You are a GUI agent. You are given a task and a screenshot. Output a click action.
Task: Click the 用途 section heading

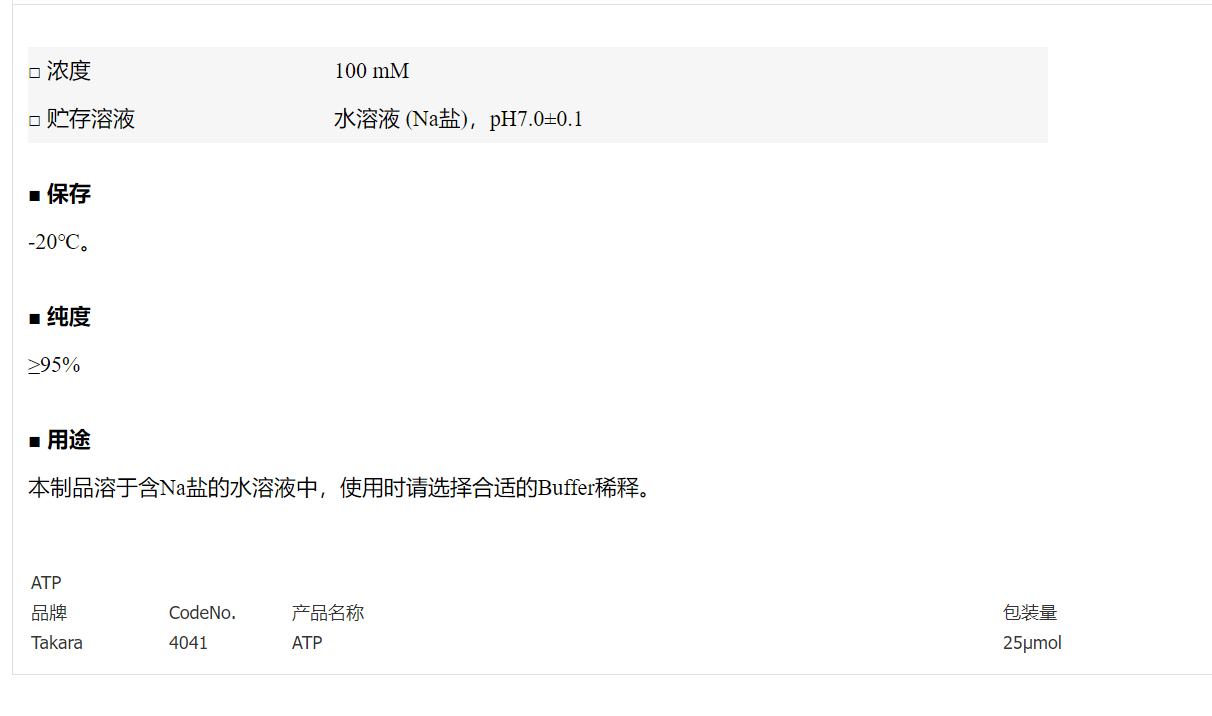(68, 440)
